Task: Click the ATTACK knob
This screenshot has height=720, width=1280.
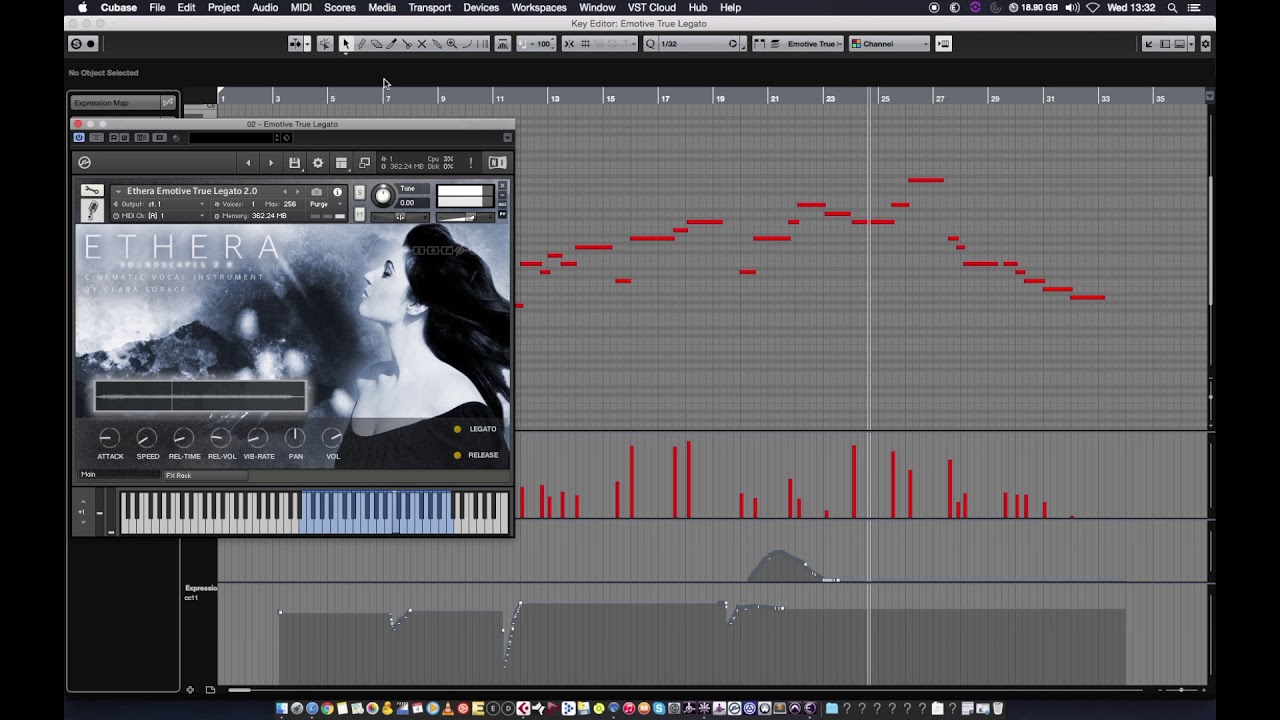Action: [109, 438]
